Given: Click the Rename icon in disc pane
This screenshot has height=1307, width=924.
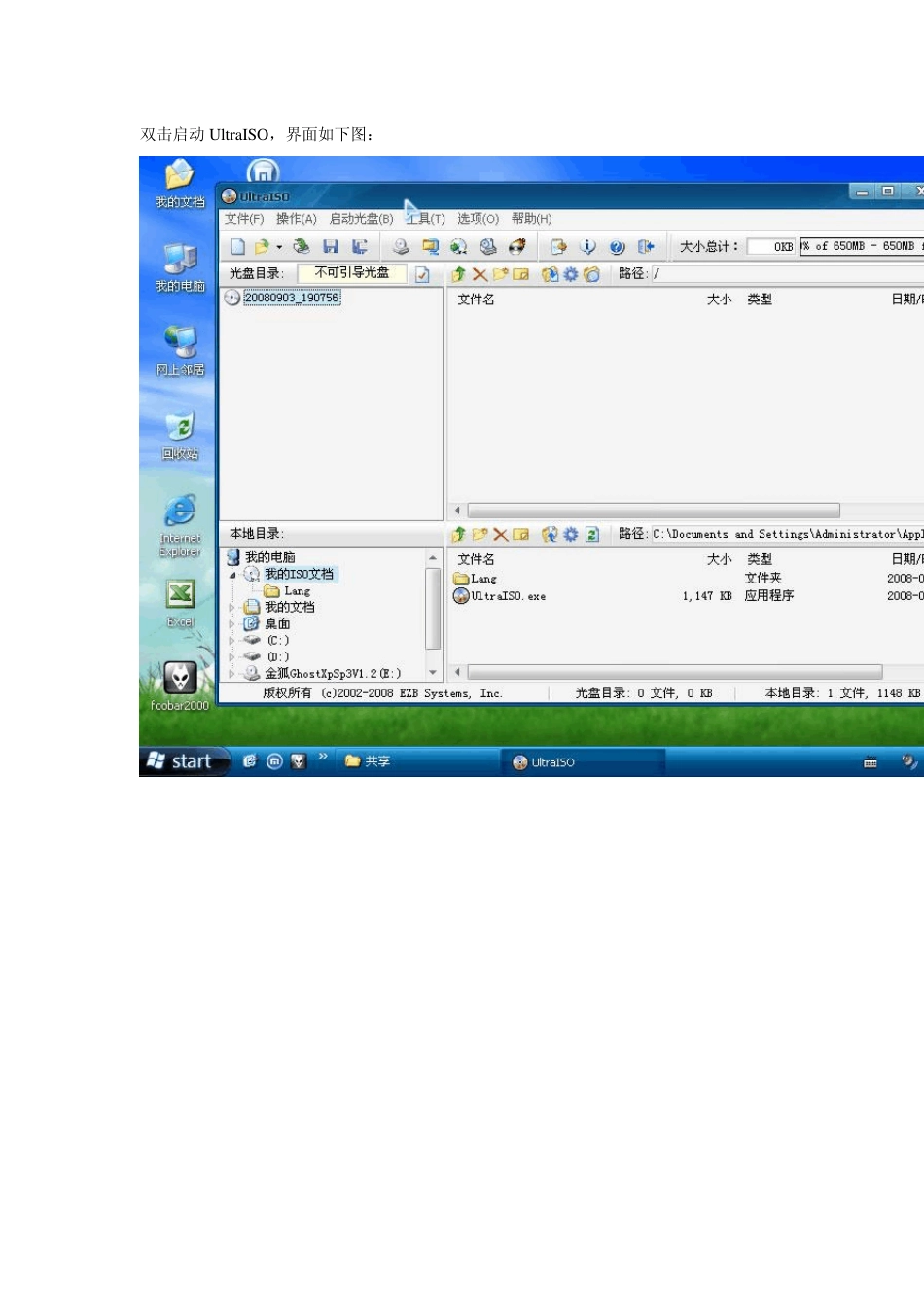Looking at the screenshot, I should point(521,274).
